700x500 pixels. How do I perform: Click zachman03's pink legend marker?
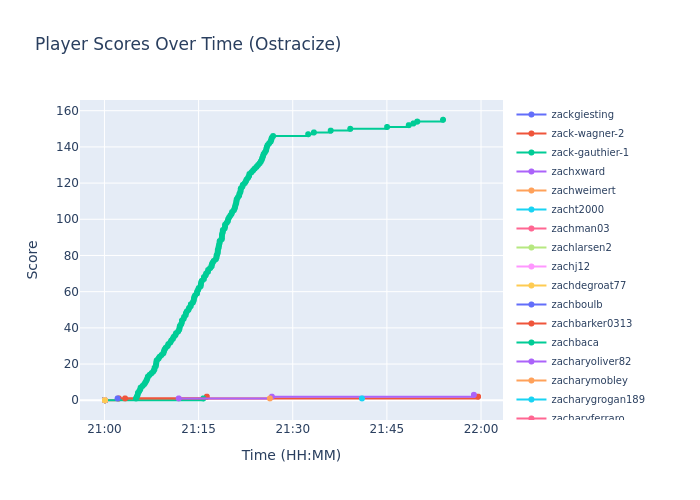[x=531, y=229]
